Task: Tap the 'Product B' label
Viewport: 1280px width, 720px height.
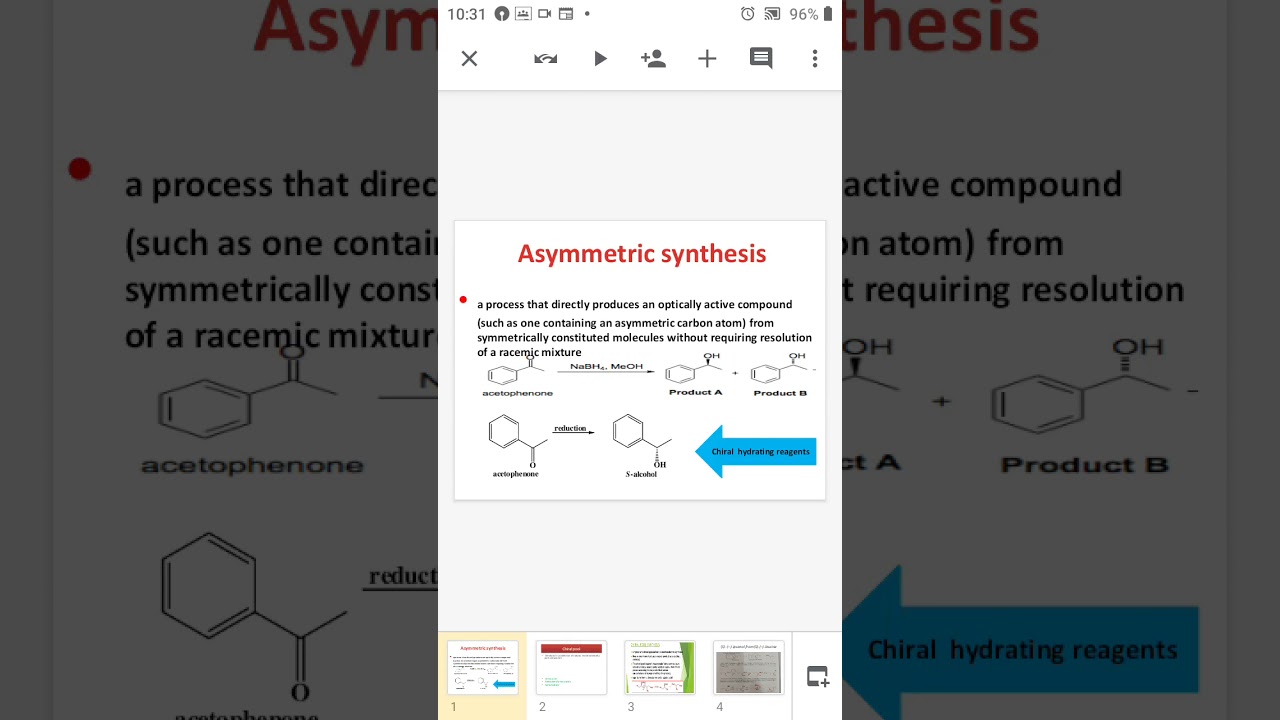Action: tap(780, 393)
